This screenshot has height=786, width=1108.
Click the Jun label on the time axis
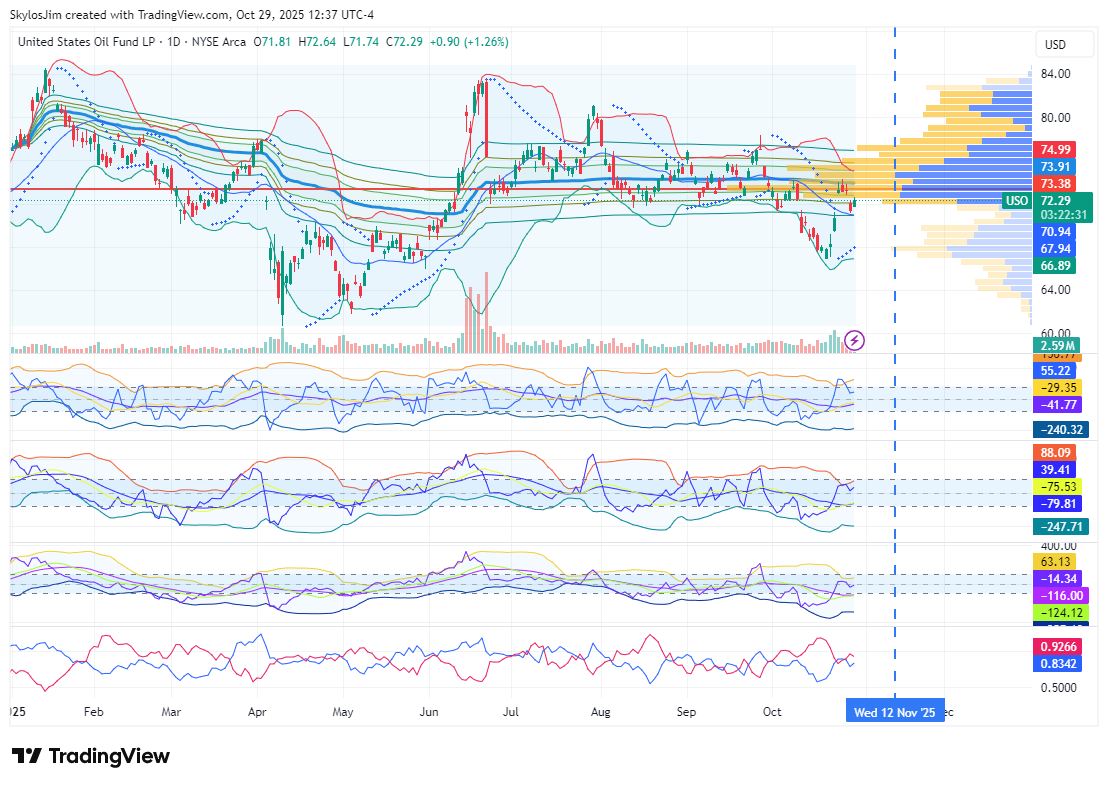(428, 712)
